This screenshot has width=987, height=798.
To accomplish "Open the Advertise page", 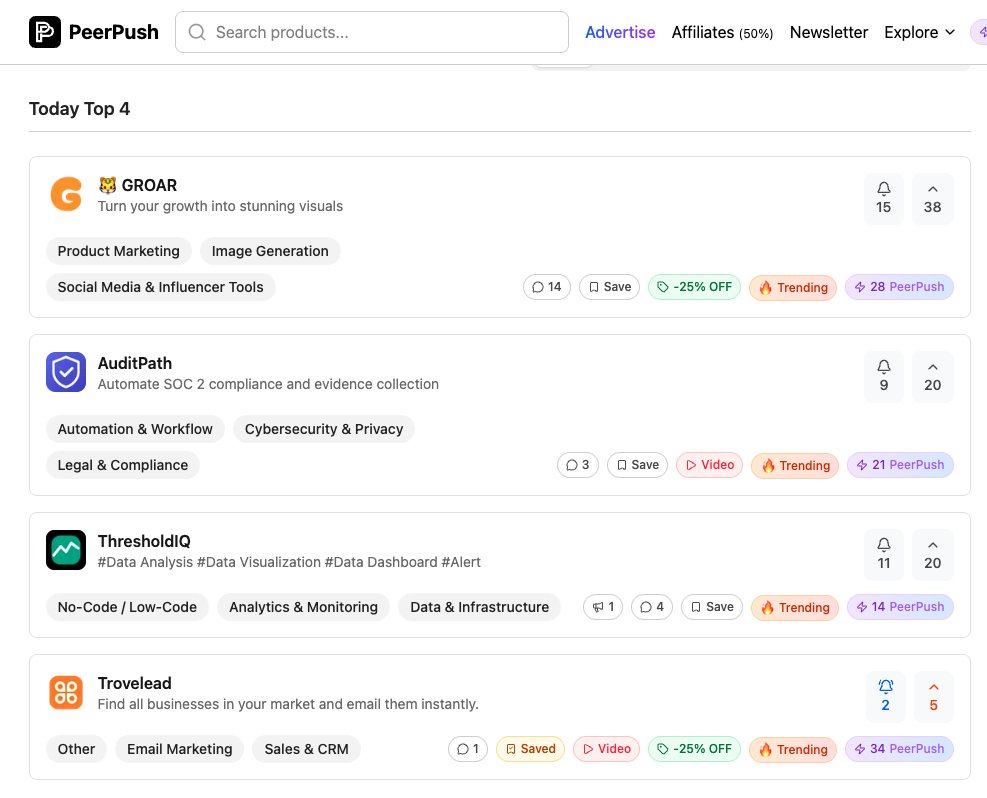I will coord(620,32).
